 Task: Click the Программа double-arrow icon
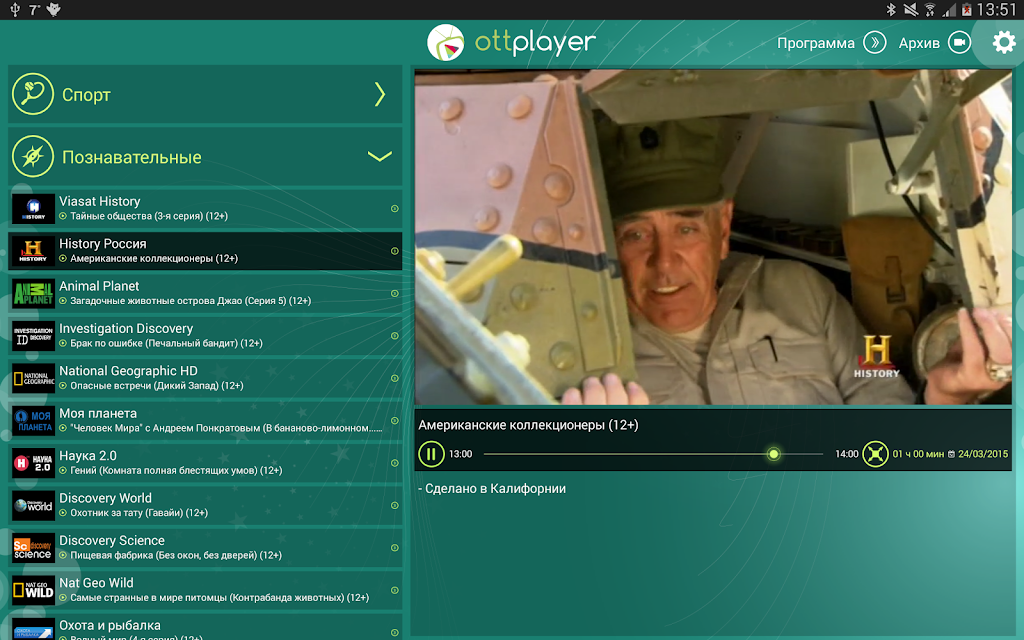click(x=874, y=43)
